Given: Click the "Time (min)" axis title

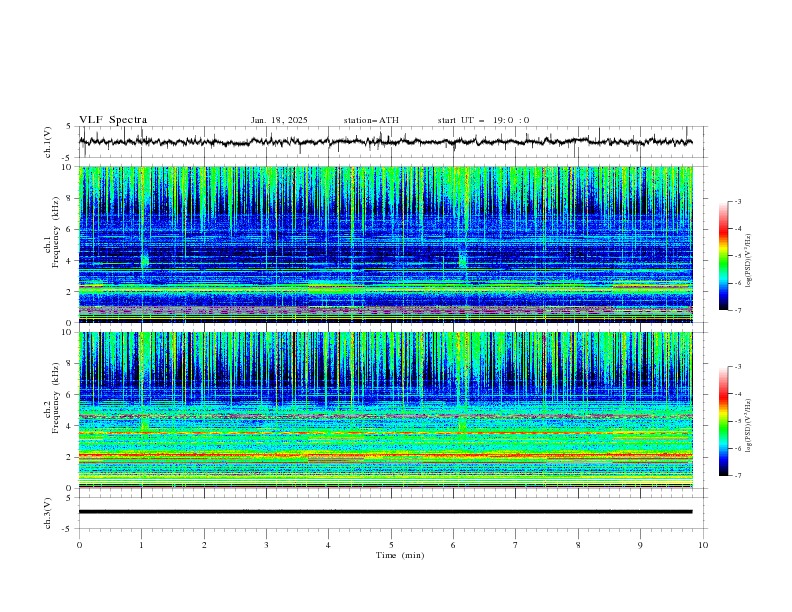Looking at the screenshot, I should click(400, 555).
